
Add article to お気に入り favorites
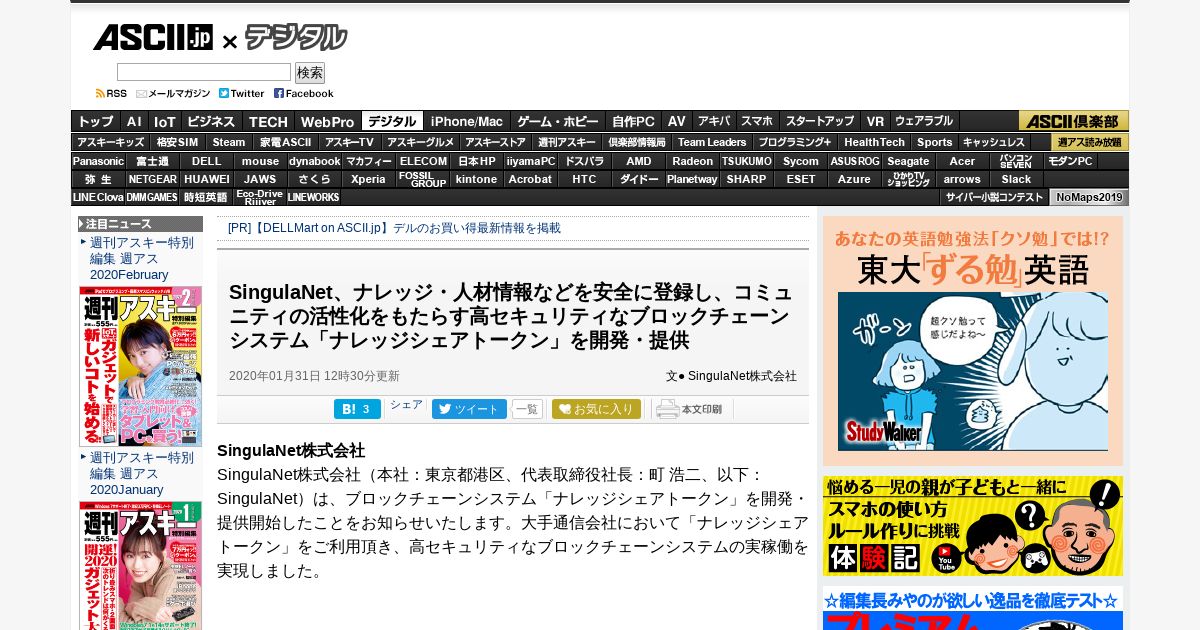pos(596,409)
